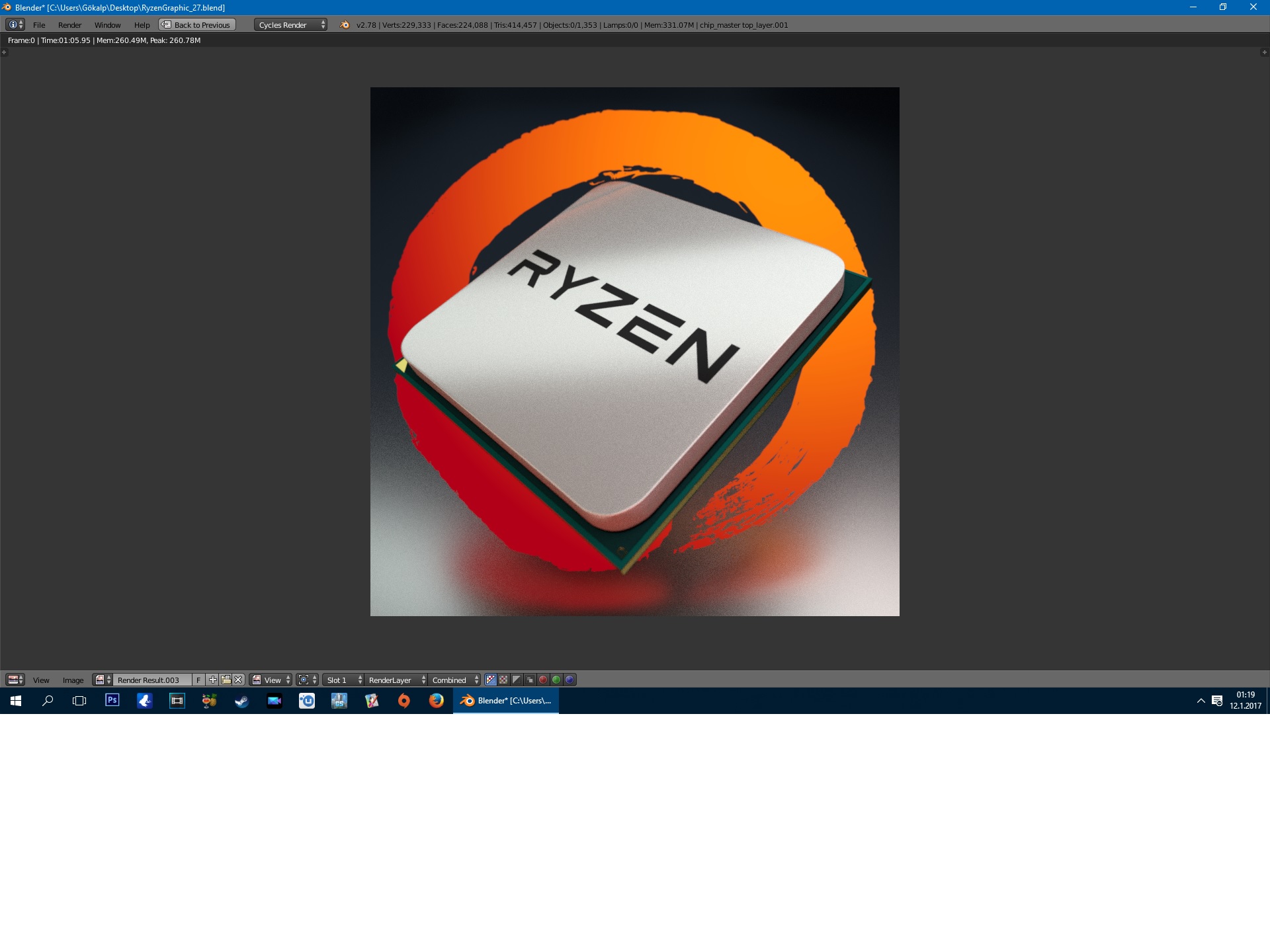The height and width of the screenshot is (952, 1270).
Task: Launch Photoshop from the taskbar
Action: (112, 701)
